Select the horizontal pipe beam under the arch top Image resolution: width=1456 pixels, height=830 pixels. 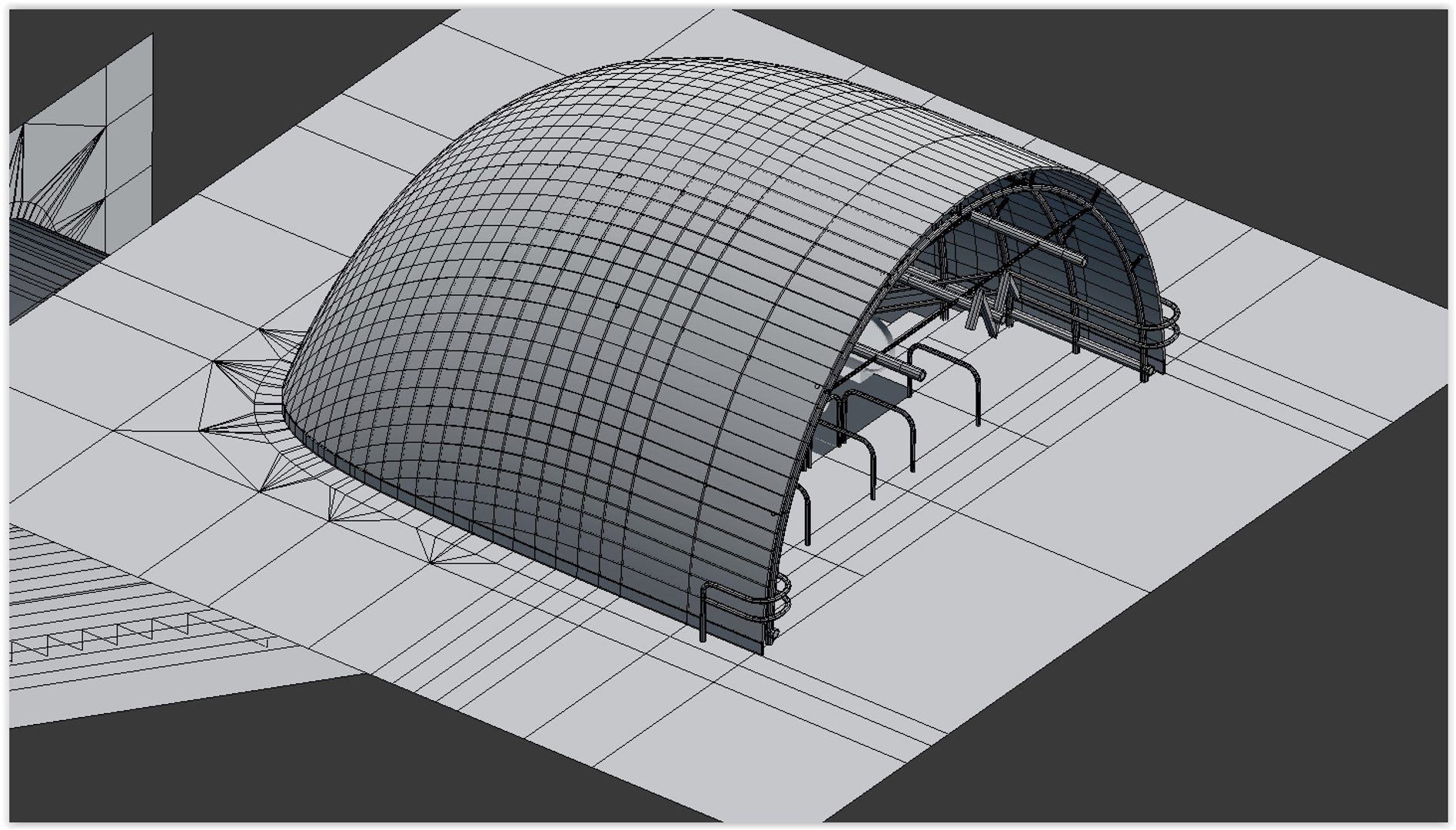(1029, 240)
